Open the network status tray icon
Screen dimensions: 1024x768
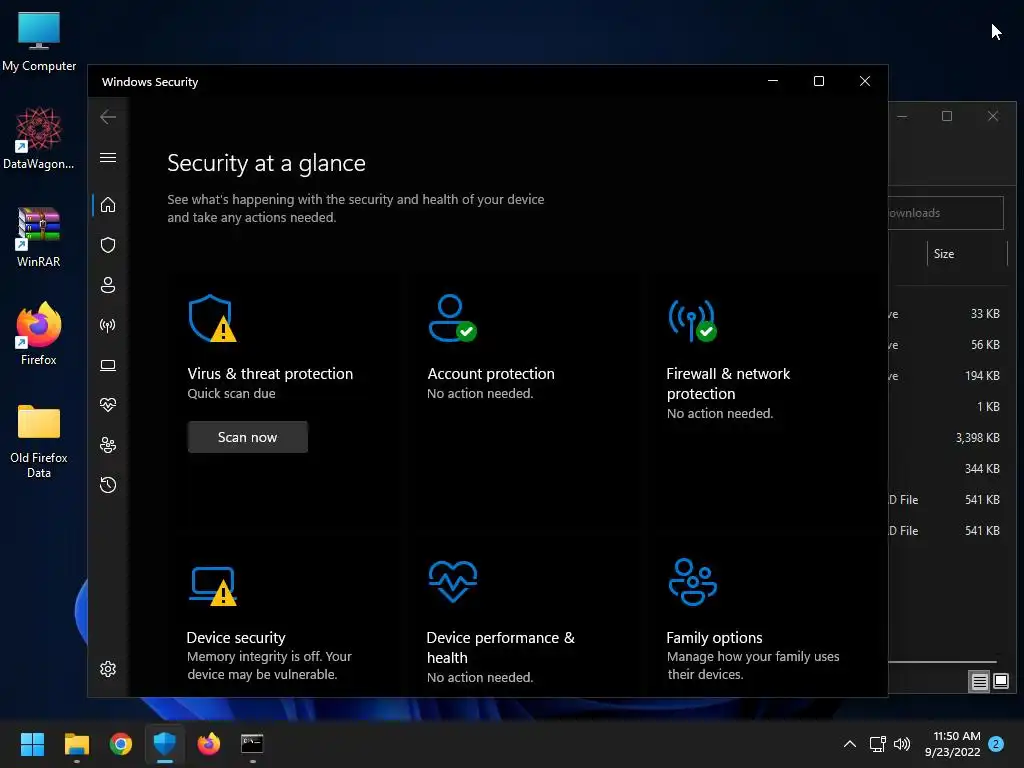coord(878,744)
